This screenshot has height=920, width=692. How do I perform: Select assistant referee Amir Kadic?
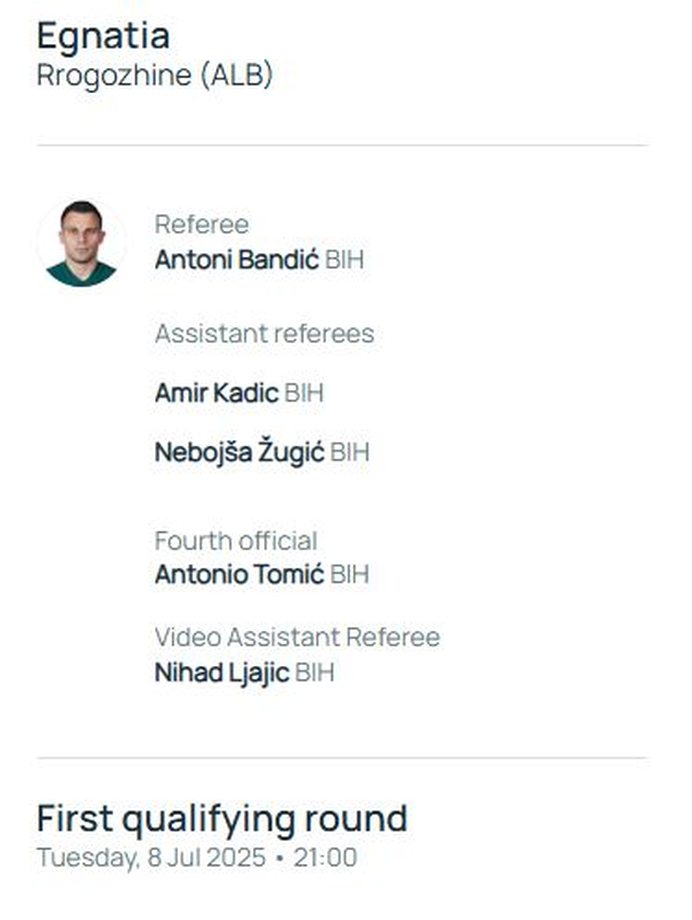217,393
